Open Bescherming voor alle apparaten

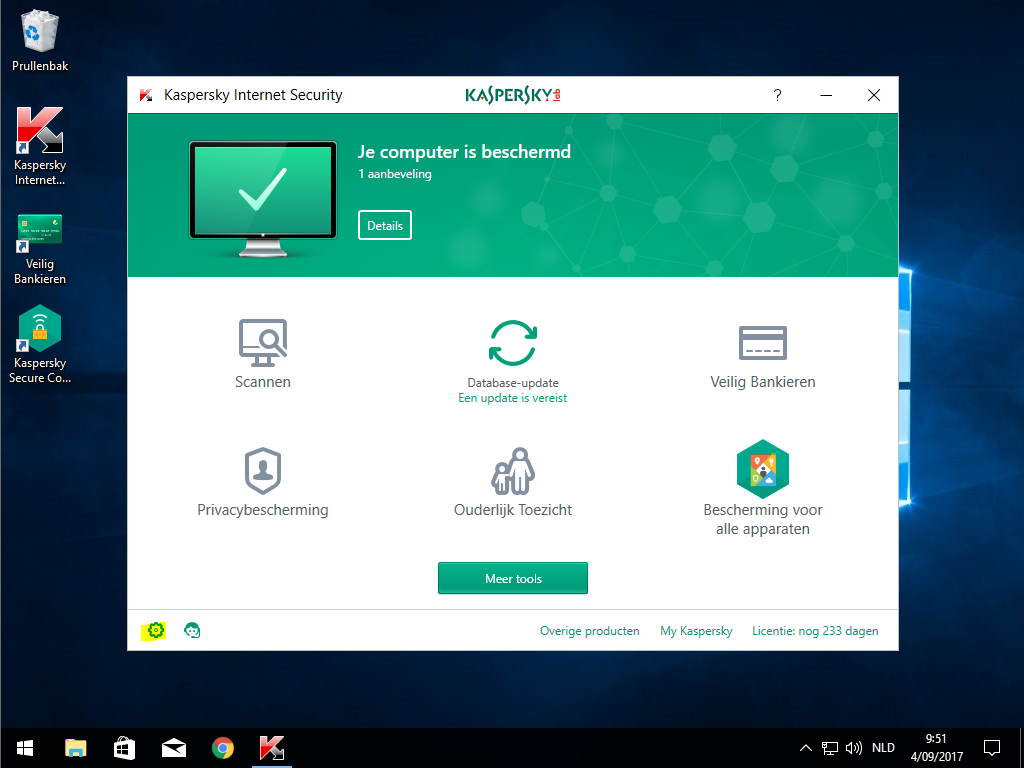tap(762, 488)
